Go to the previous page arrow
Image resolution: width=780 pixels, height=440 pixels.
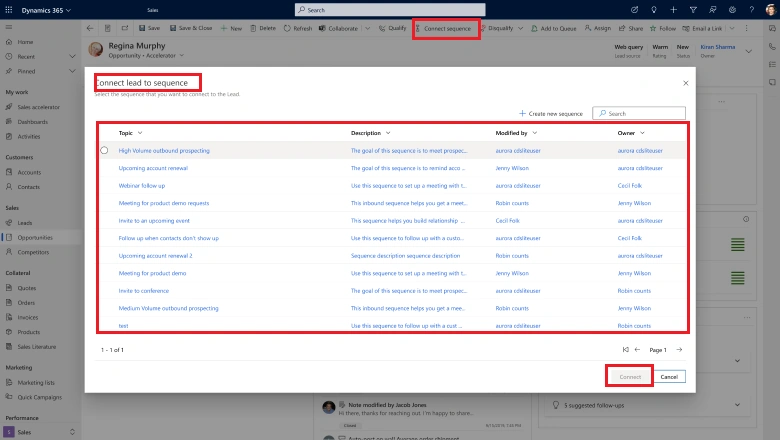637,350
